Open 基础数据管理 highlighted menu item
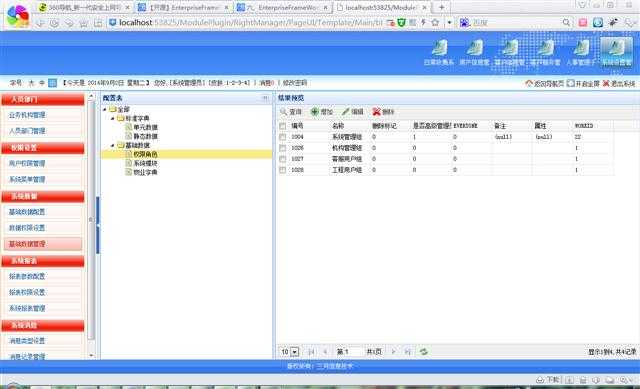This screenshot has height=389, width=640. [x=43, y=244]
